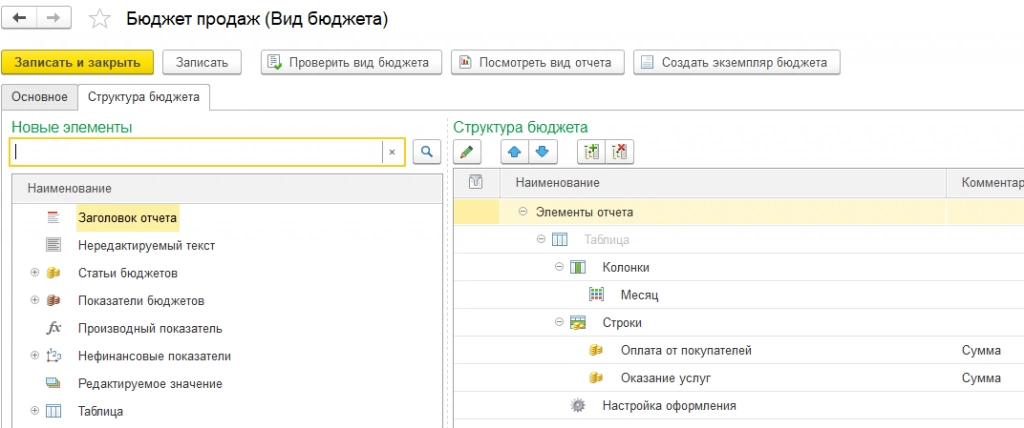The width and height of the screenshot is (1024, 428).
Task: Click the favorite star icon beside the title
Action: pos(99,19)
